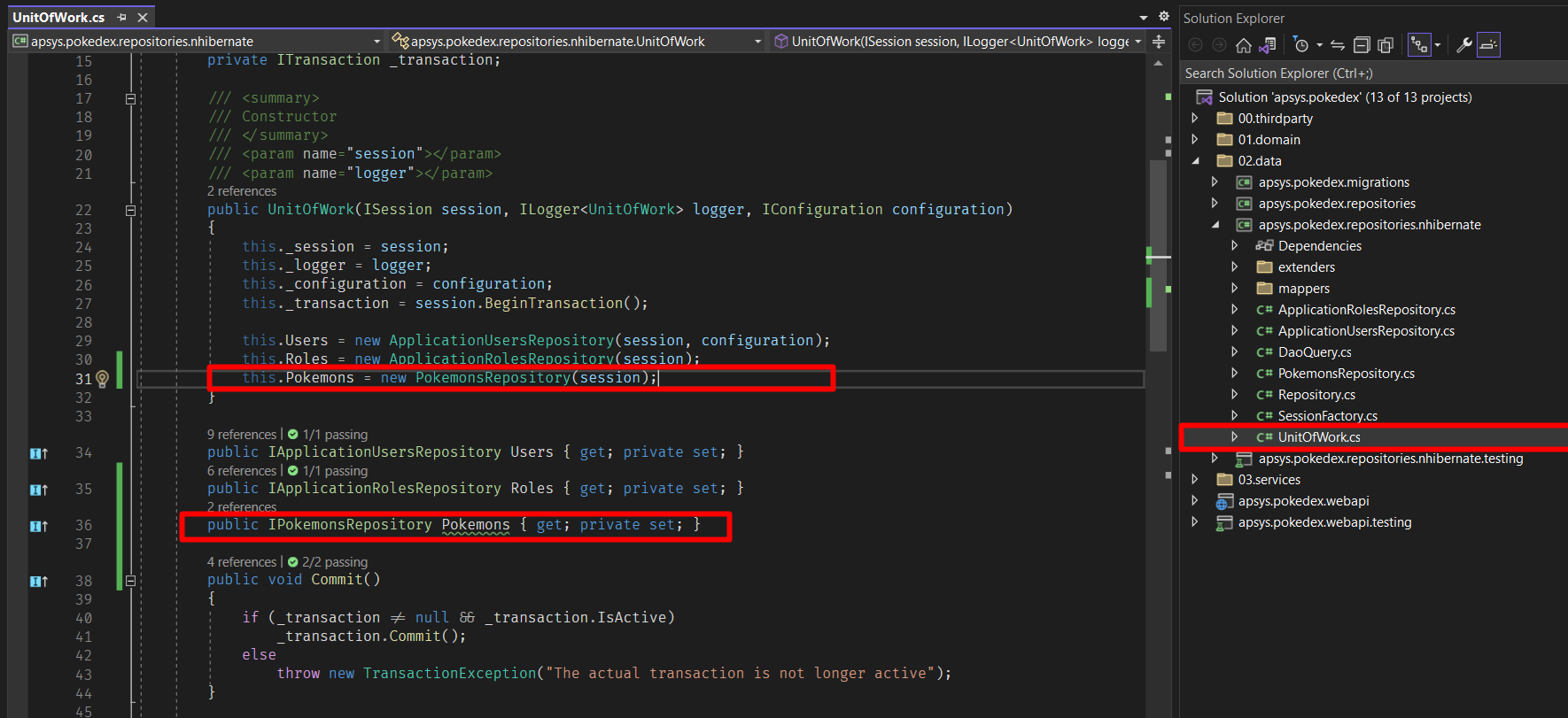
Task: Collapse All in Solution Explorer
Action: coord(1362,45)
